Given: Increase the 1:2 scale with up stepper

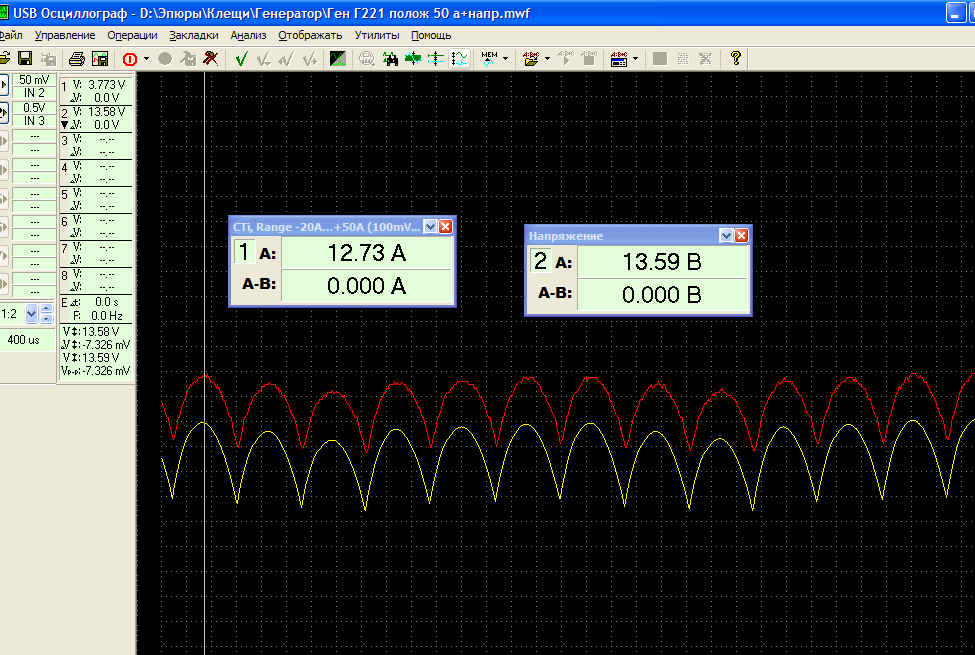Looking at the screenshot, I should tap(47, 309).
